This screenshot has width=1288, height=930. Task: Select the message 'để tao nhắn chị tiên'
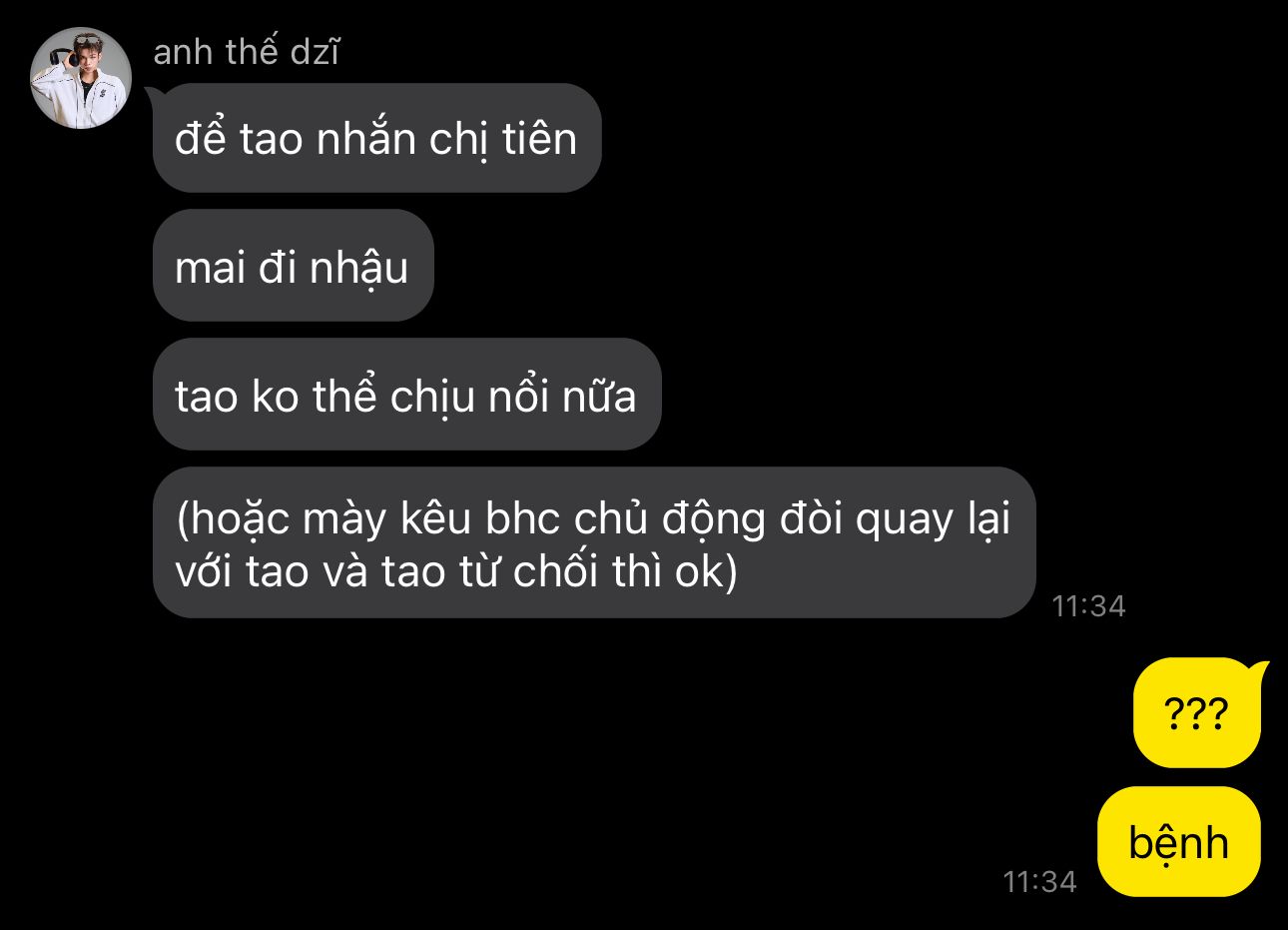[376, 138]
